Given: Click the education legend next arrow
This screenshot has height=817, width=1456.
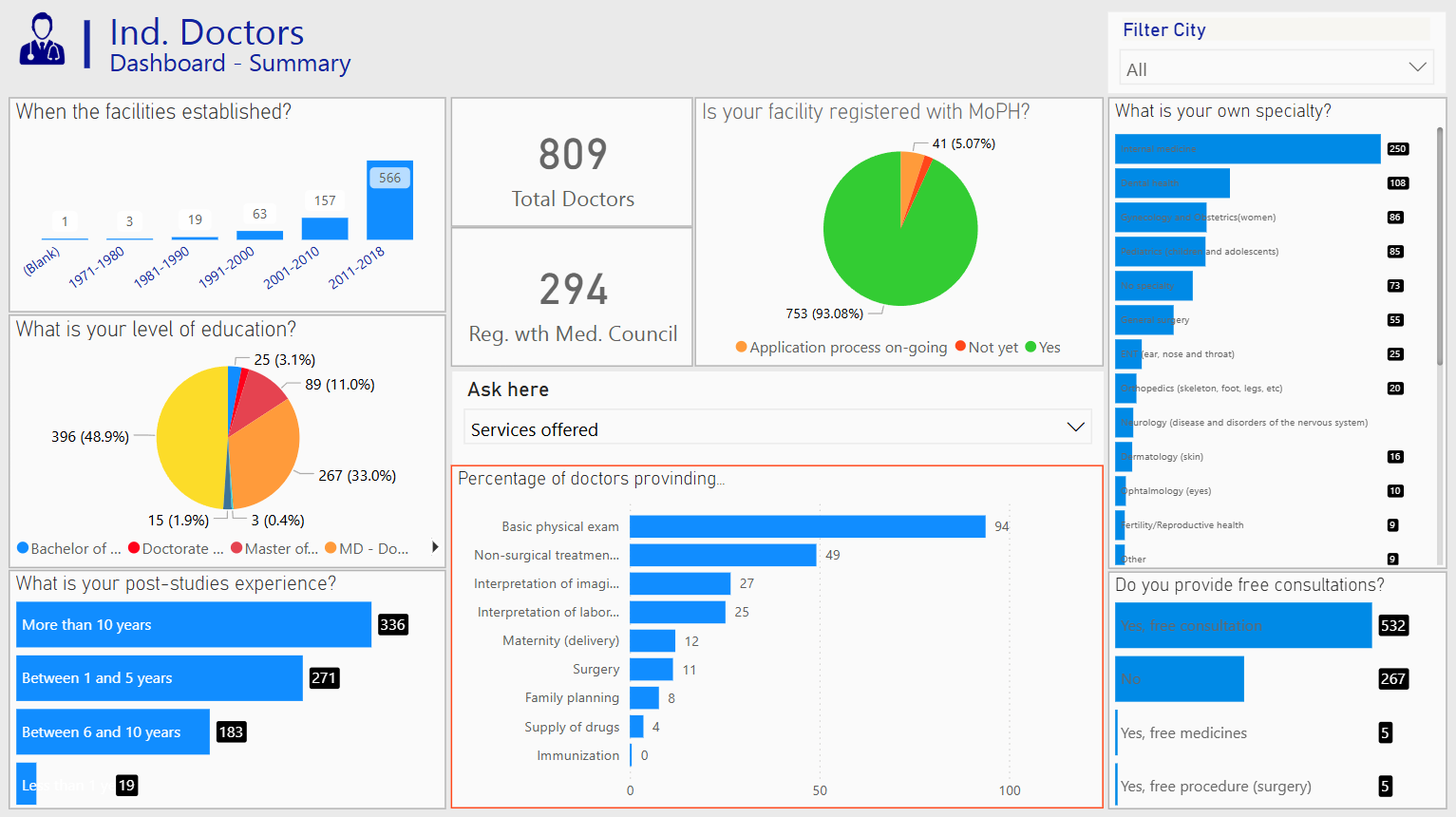Looking at the screenshot, I should pyautogui.click(x=435, y=547).
